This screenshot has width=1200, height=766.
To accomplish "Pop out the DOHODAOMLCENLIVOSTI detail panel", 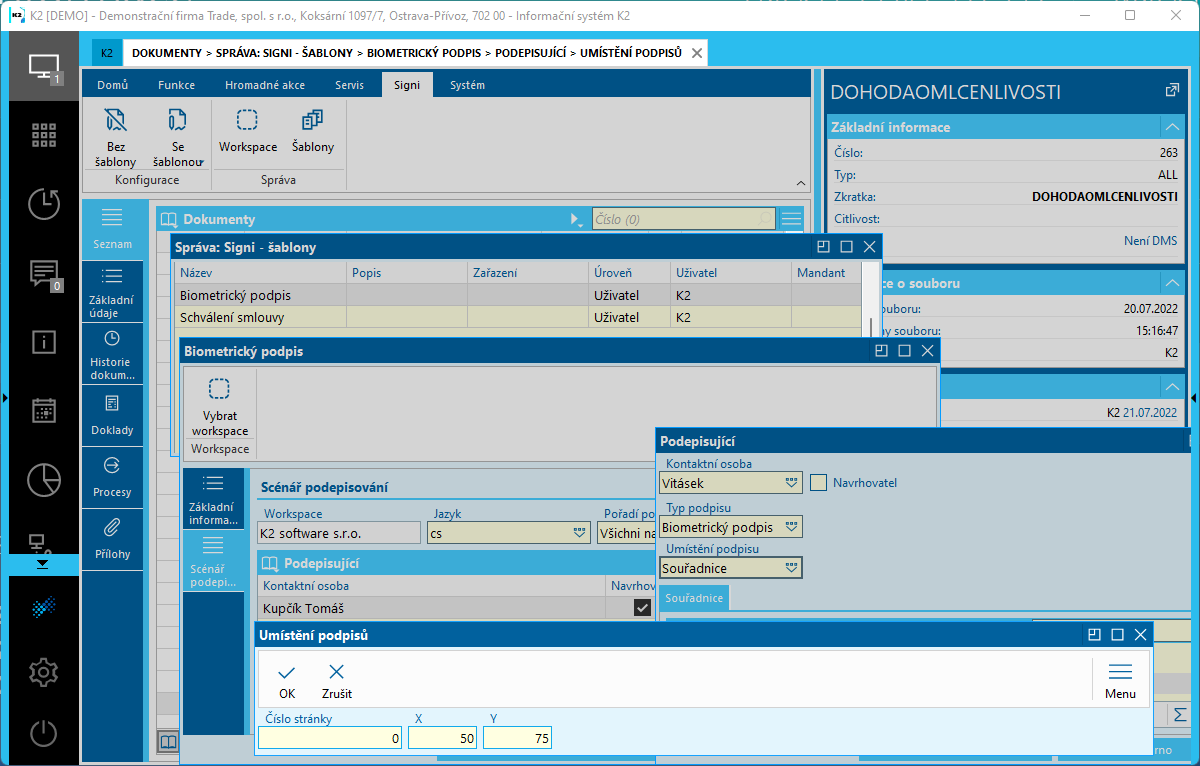I will pyautogui.click(x=1172, y=90).
